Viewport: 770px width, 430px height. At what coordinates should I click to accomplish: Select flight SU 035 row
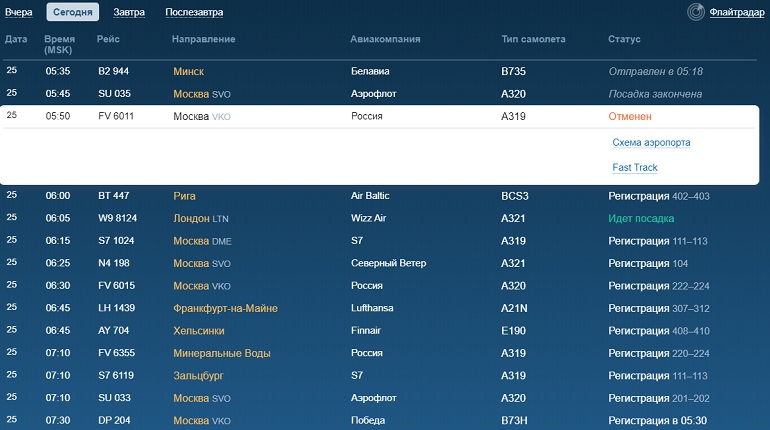(380, 94)
